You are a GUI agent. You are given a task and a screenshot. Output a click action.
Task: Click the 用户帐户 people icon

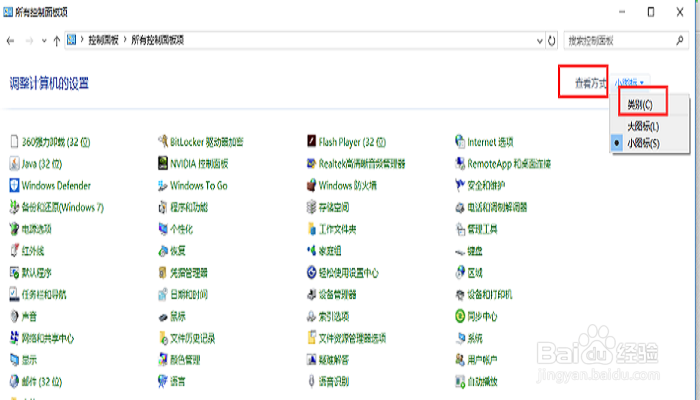(x=460, y=359)
